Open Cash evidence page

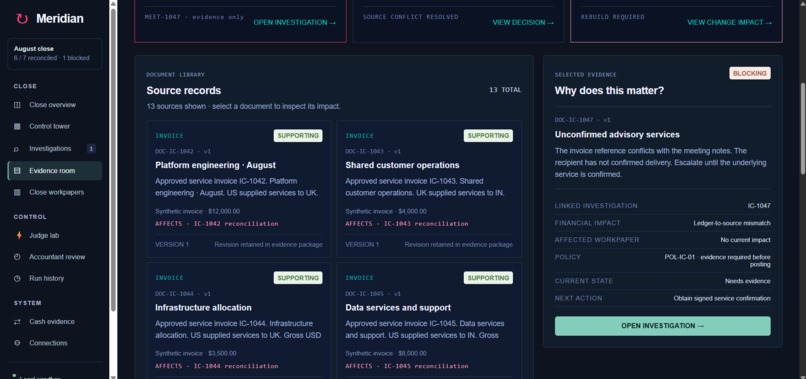coord(54,322)
